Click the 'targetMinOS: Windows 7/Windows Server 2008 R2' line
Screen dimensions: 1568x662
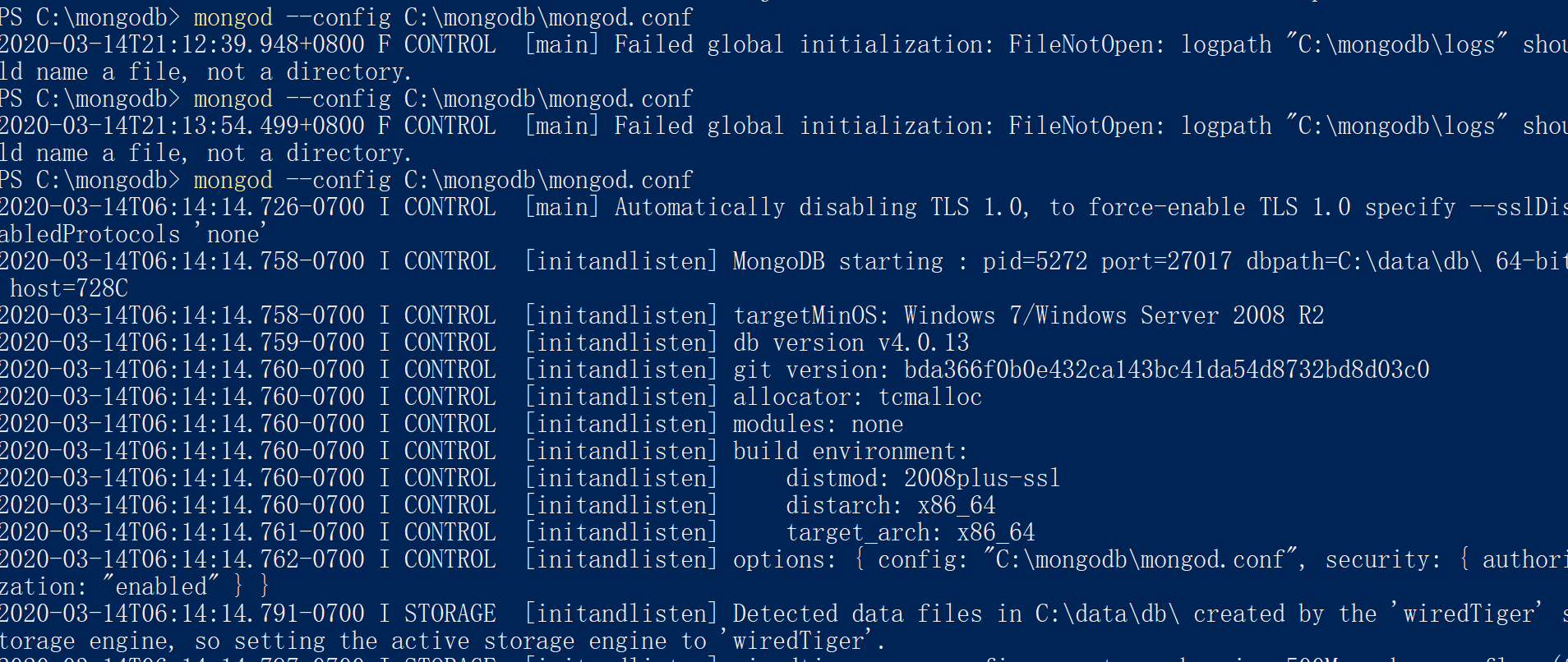click(x=1028, y=315)
